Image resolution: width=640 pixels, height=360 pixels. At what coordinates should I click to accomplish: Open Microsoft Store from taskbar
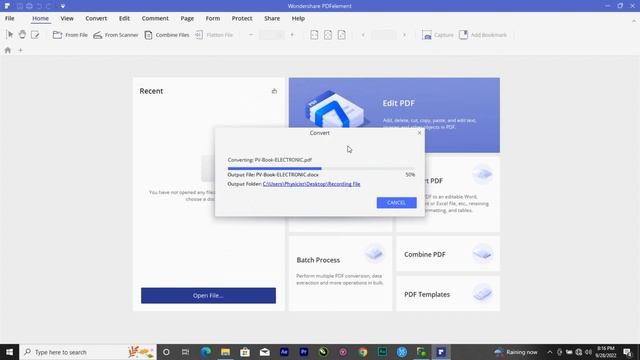(x=245, y=352)
